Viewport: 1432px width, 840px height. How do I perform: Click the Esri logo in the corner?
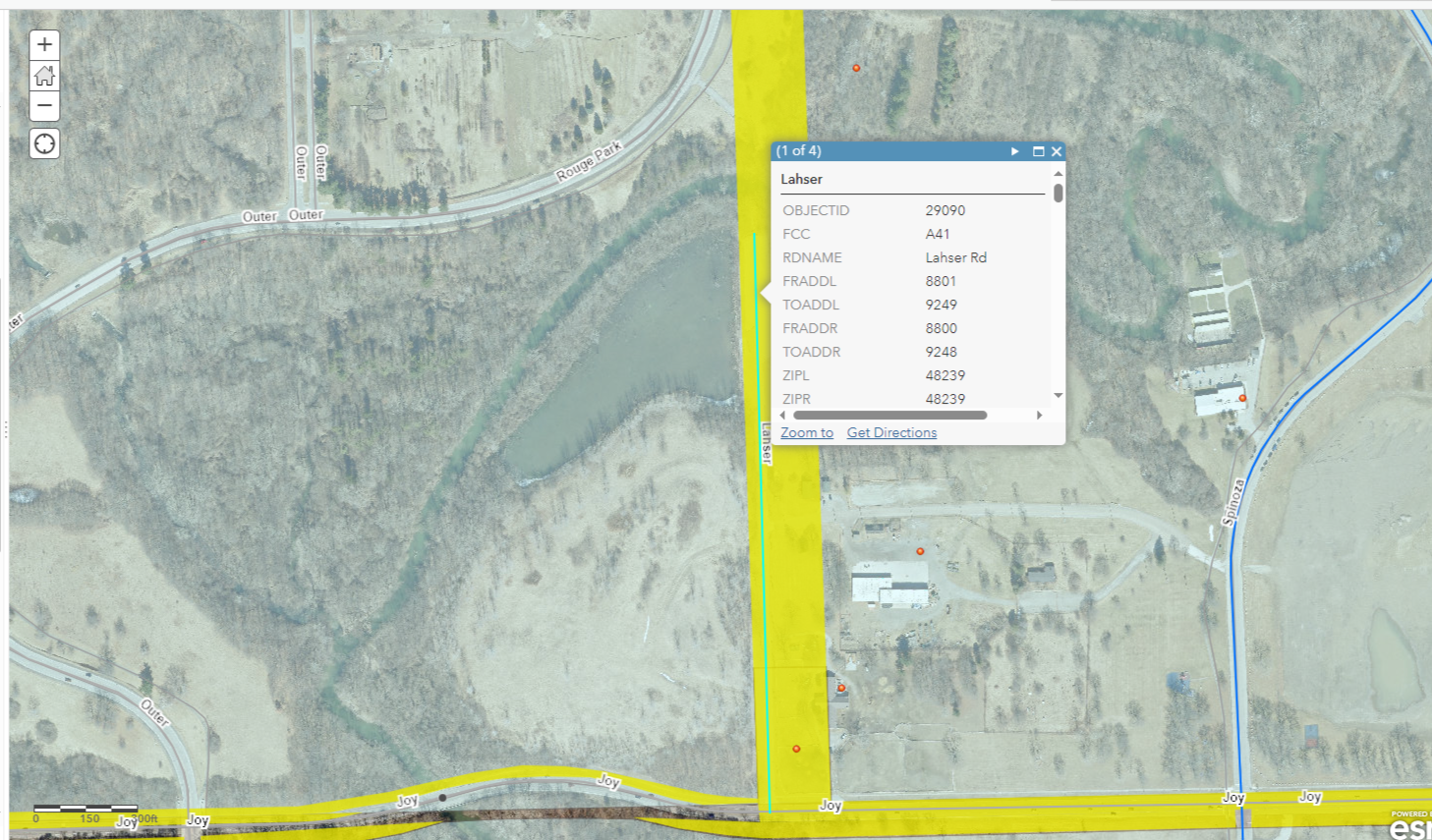(1409, 826)
